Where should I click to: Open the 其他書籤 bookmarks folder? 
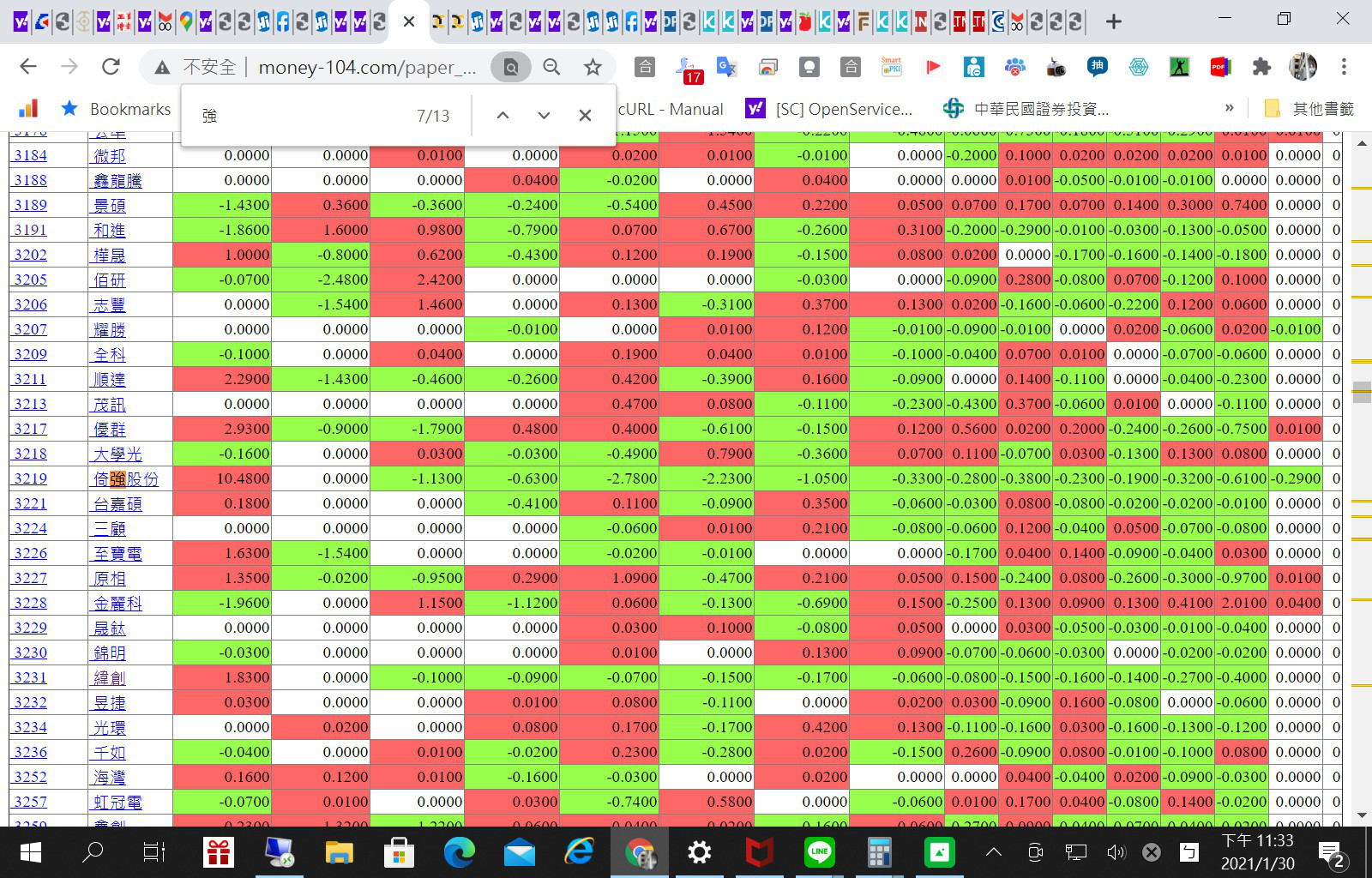click(x=1309, y=109)
